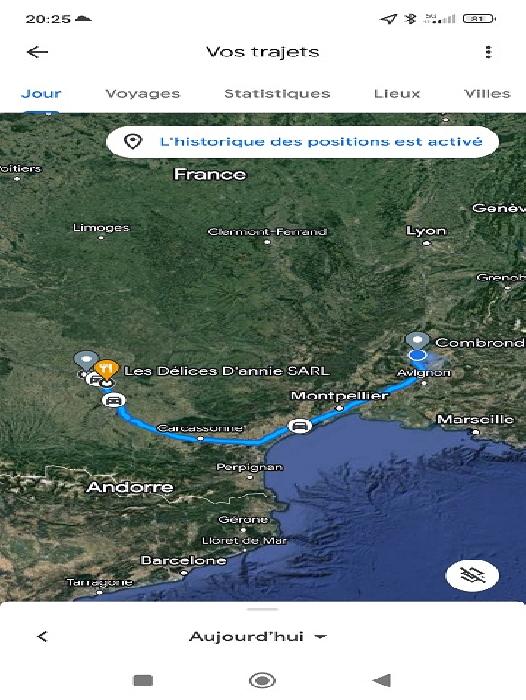Tap the satellite layer toggle button
The height and width of the screenshot is (700, 526).
tap(472, 575)
